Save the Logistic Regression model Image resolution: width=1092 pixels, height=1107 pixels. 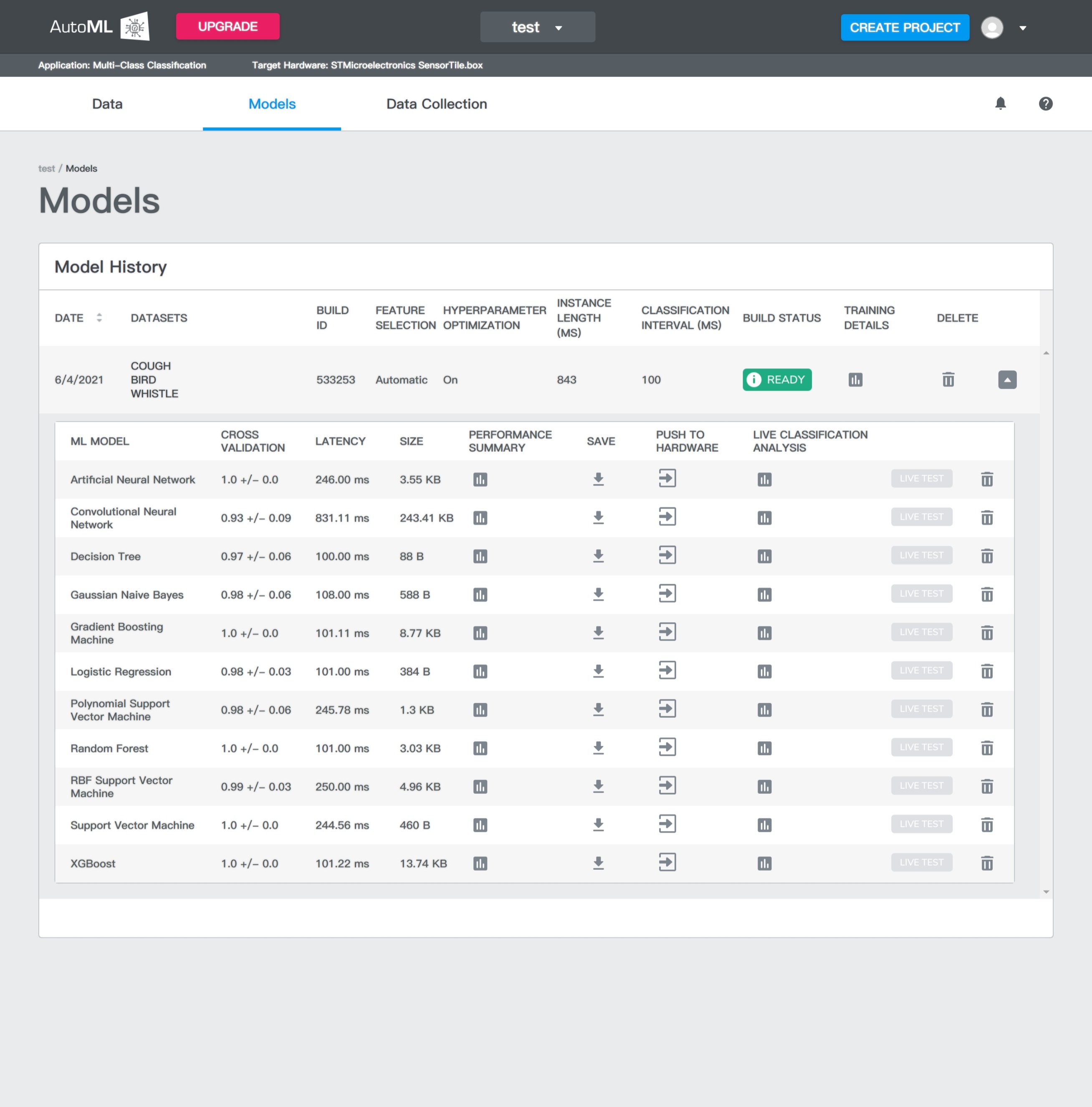pyautogui.click(x=598, y=671)
